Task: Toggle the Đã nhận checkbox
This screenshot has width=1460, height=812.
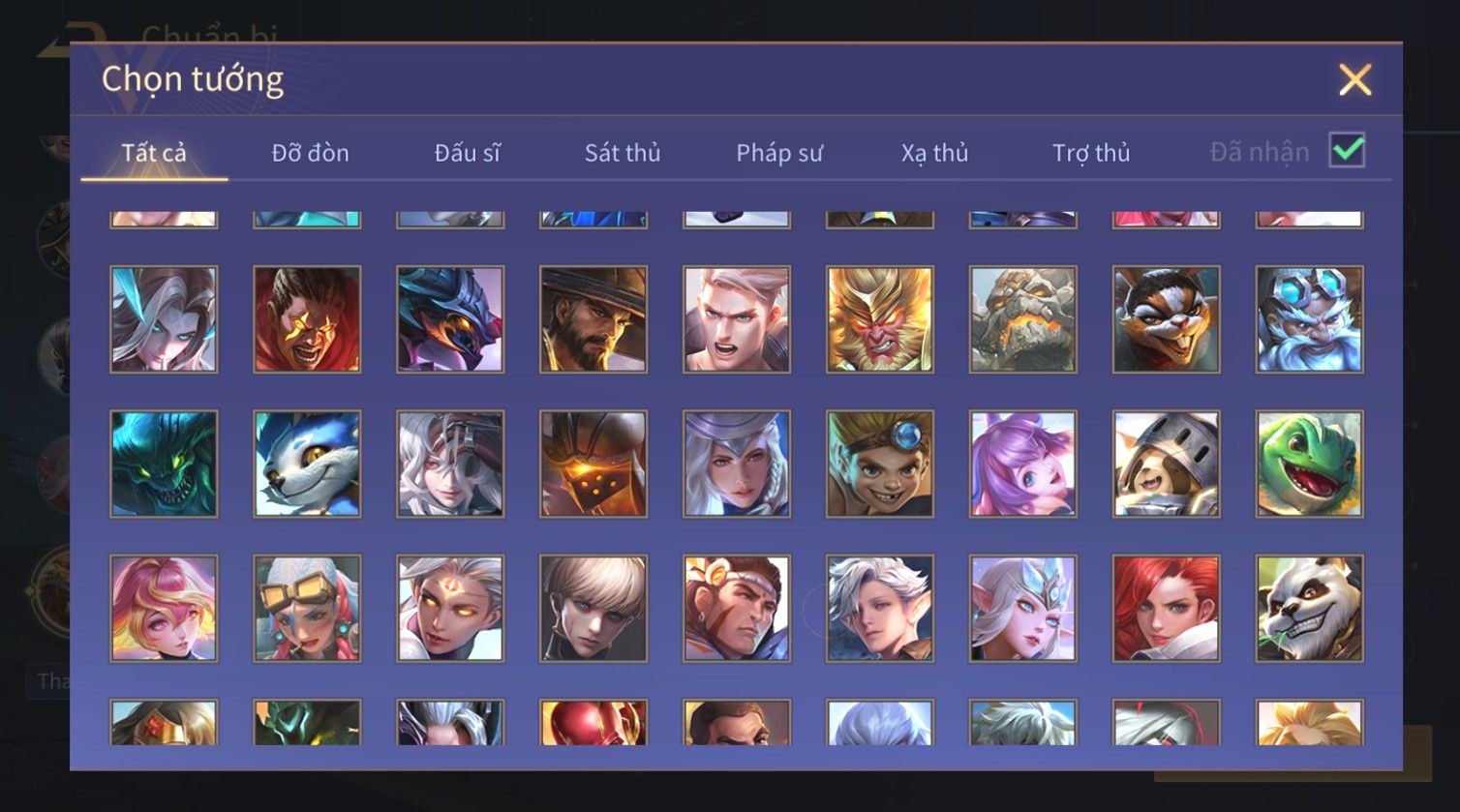Action: coord(1347,151)
